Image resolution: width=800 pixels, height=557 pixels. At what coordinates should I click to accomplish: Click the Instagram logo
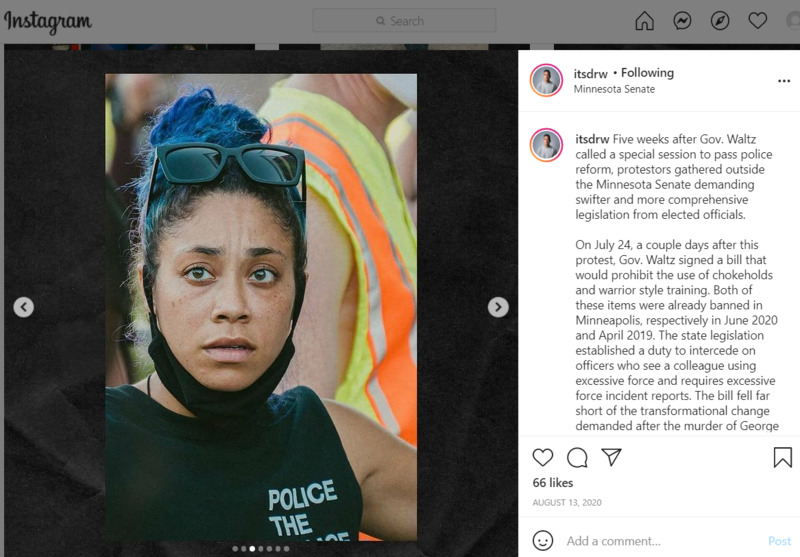click(x=48, y=21)
